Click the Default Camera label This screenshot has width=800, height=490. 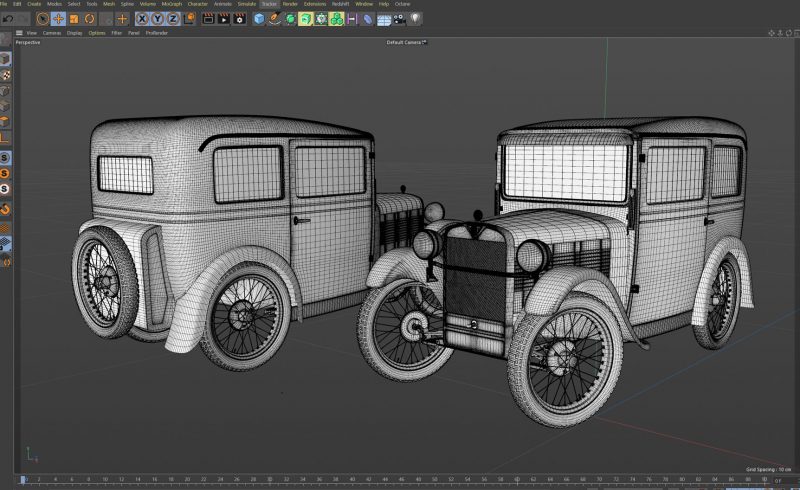click(405, 42)
